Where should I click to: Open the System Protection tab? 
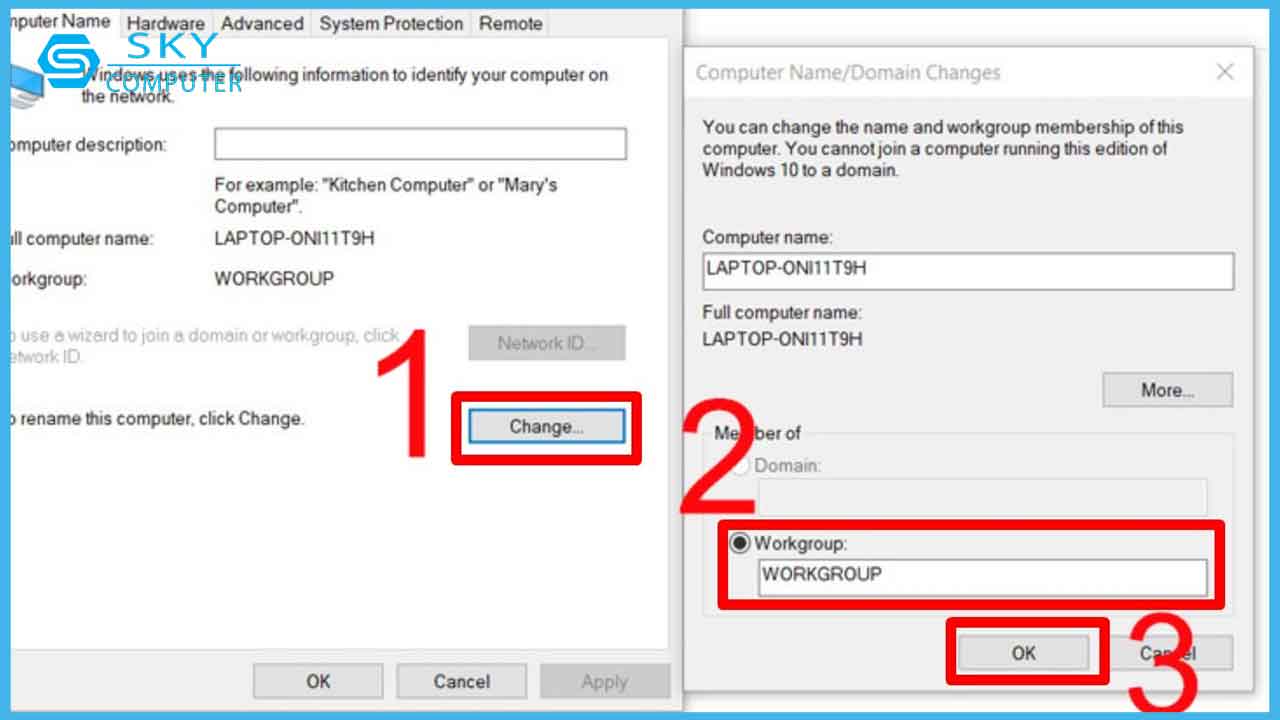(391, 23)
